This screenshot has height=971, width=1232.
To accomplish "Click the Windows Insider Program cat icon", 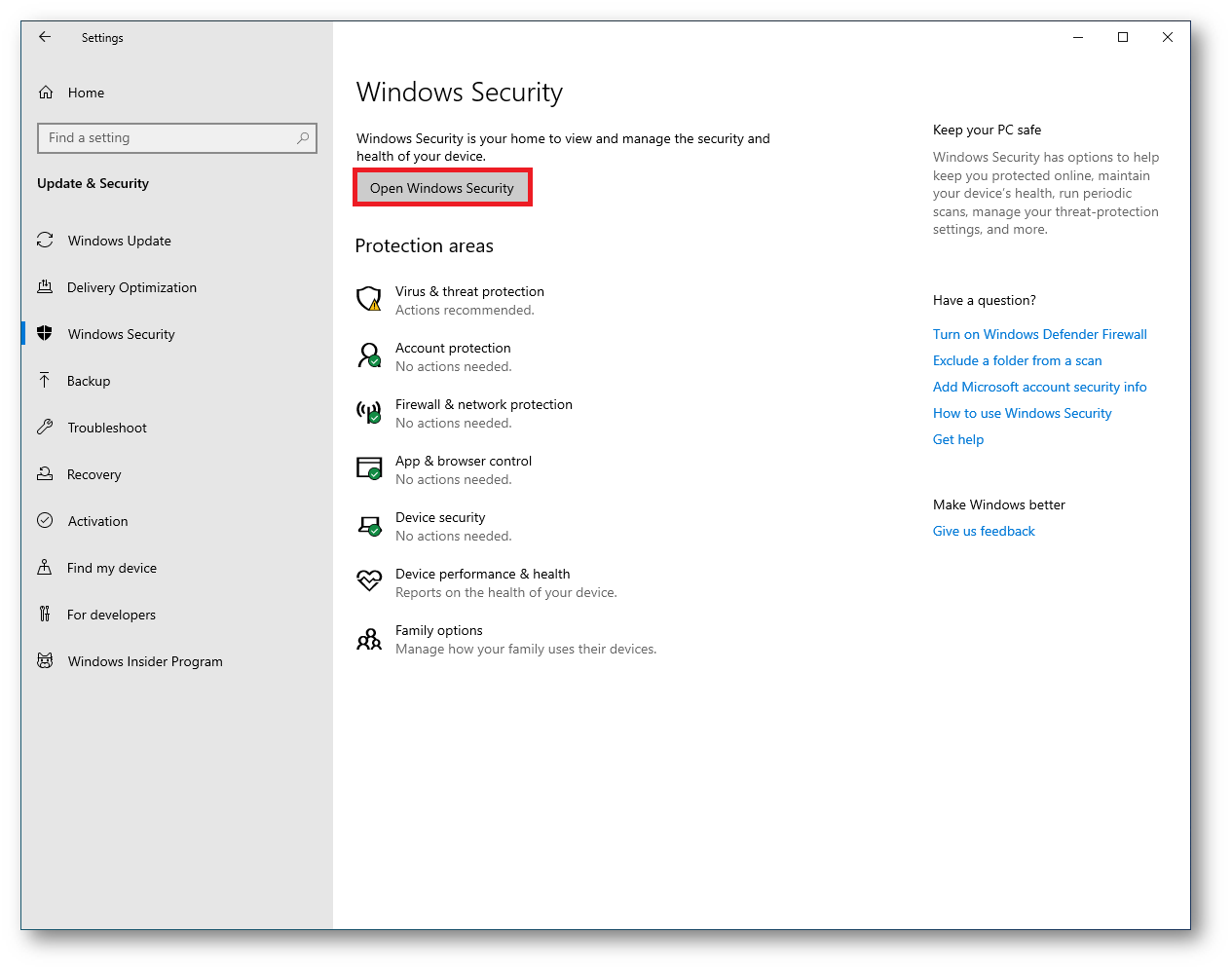I will tap(45, 660).
